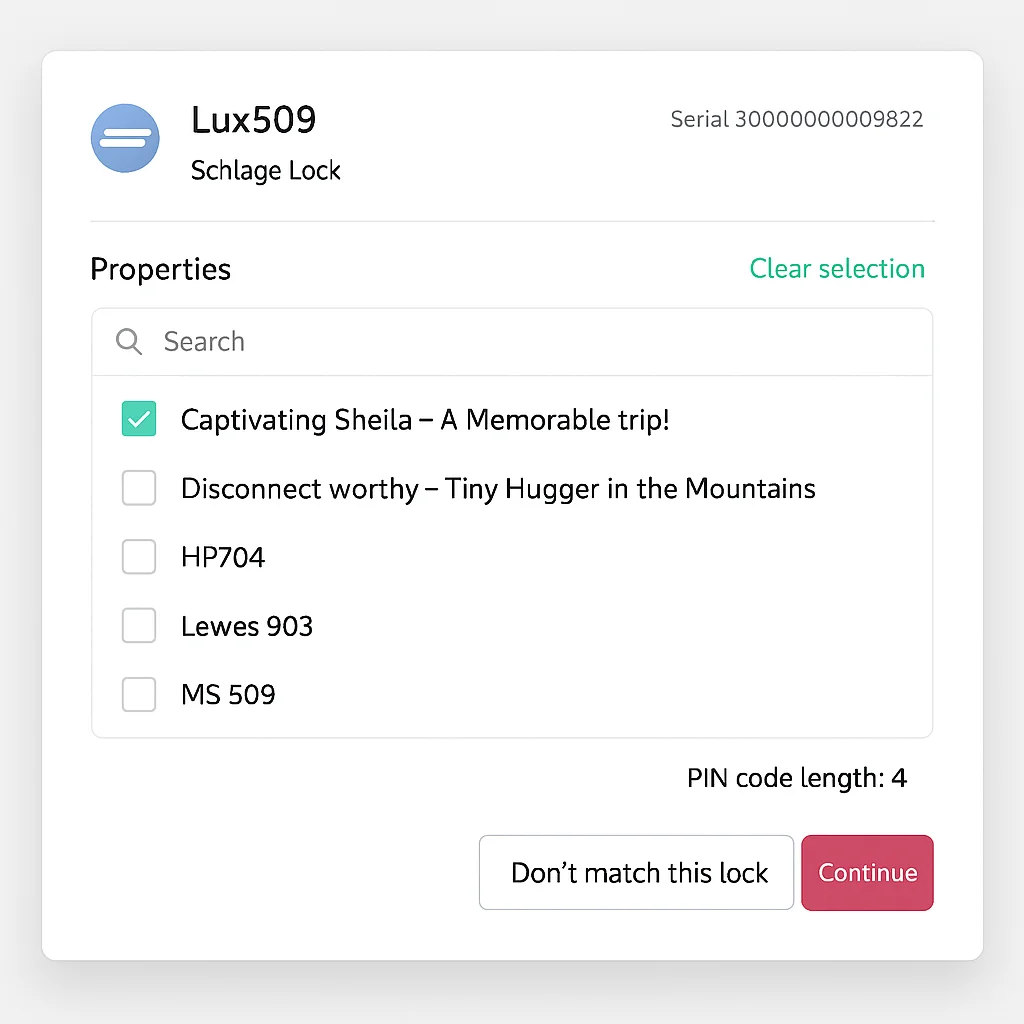Click the Serial 30000000009822 text
Image resolution: width=1024 pixels, height=1024 pixels.
(796, 120)
